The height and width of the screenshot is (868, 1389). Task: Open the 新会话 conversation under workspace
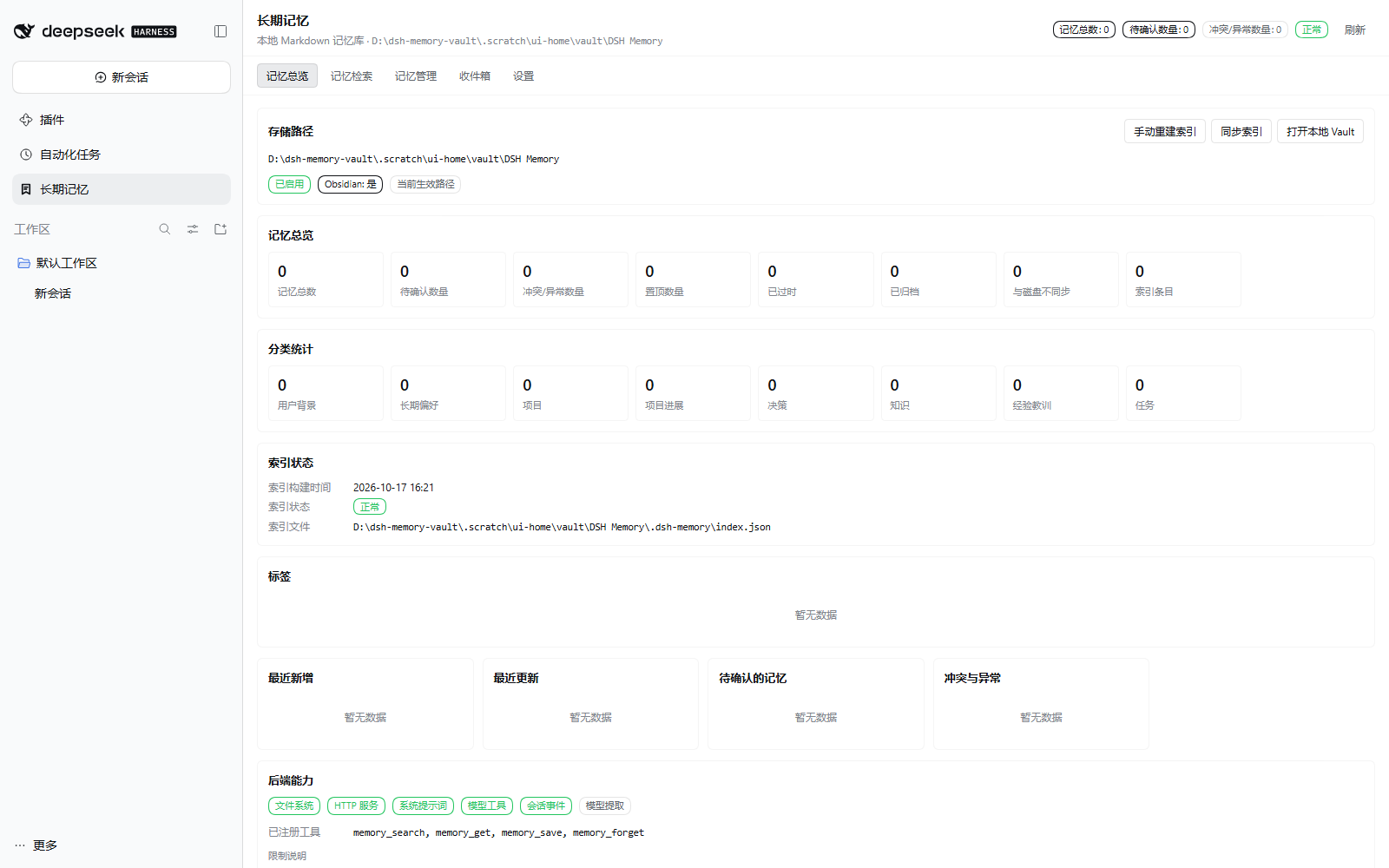(122, 293)
